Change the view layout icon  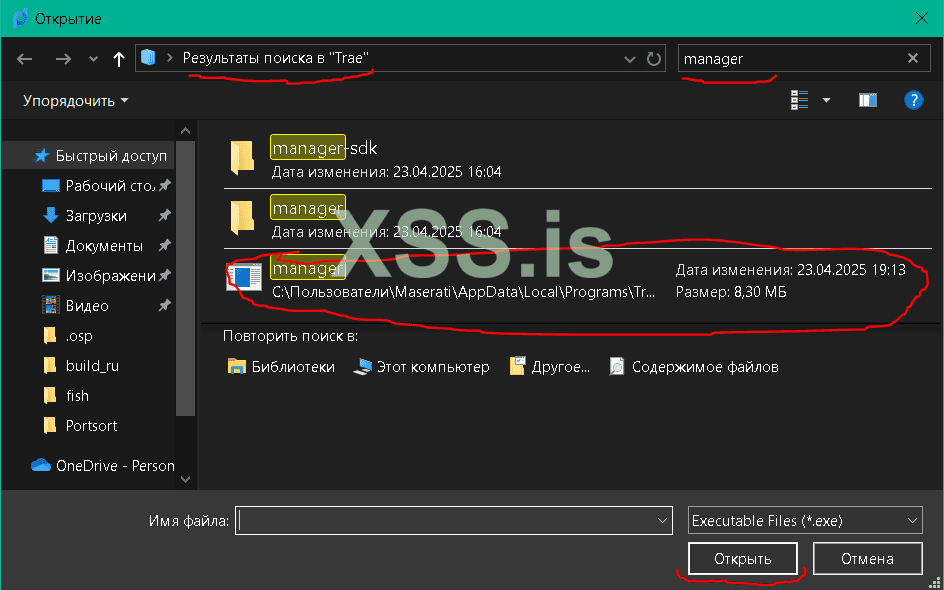[x=800, y=100]
